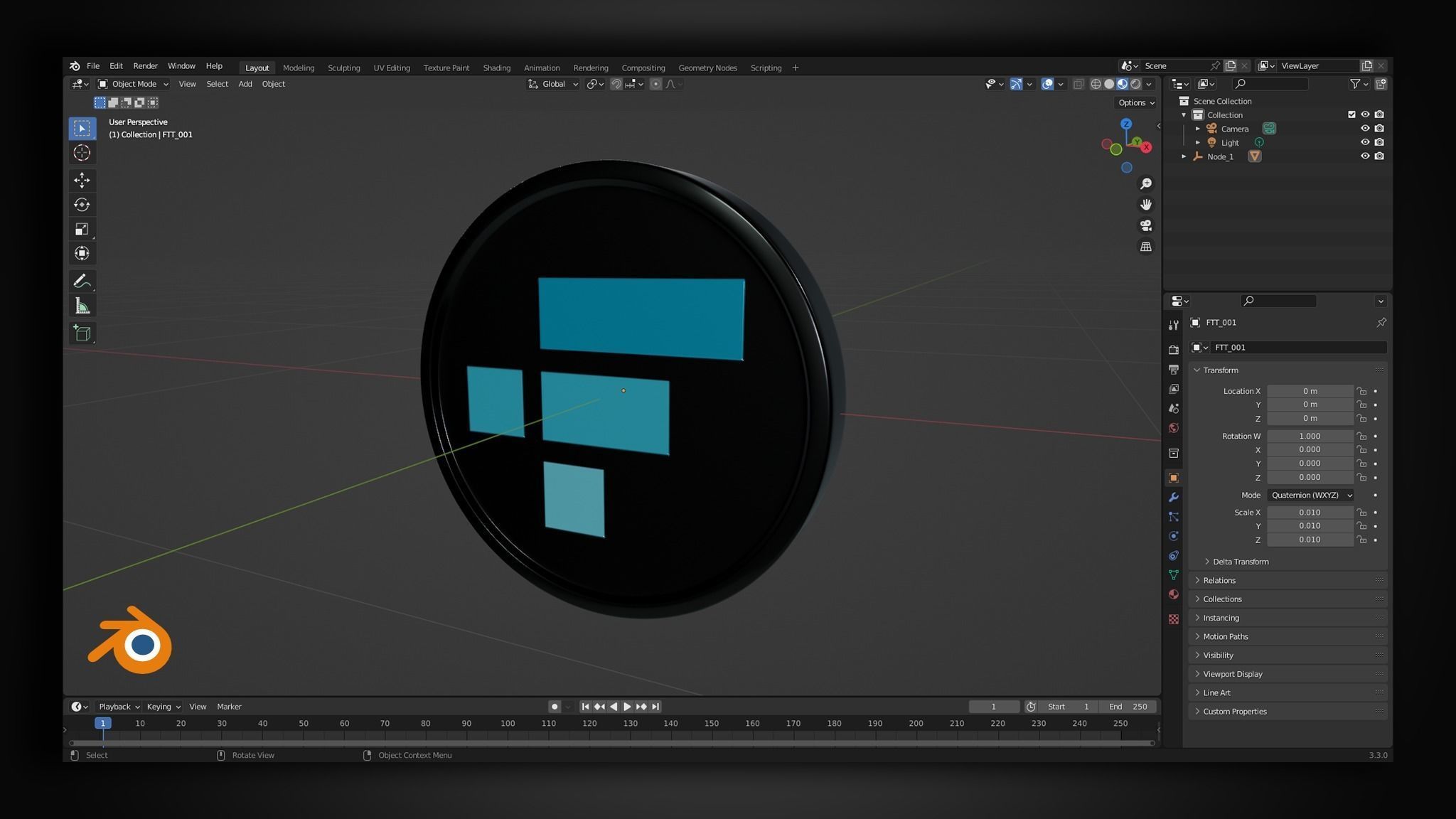Click the viewport Options button
Image resolution: width=1456 pixels, height=819 pixels.
1136,102
